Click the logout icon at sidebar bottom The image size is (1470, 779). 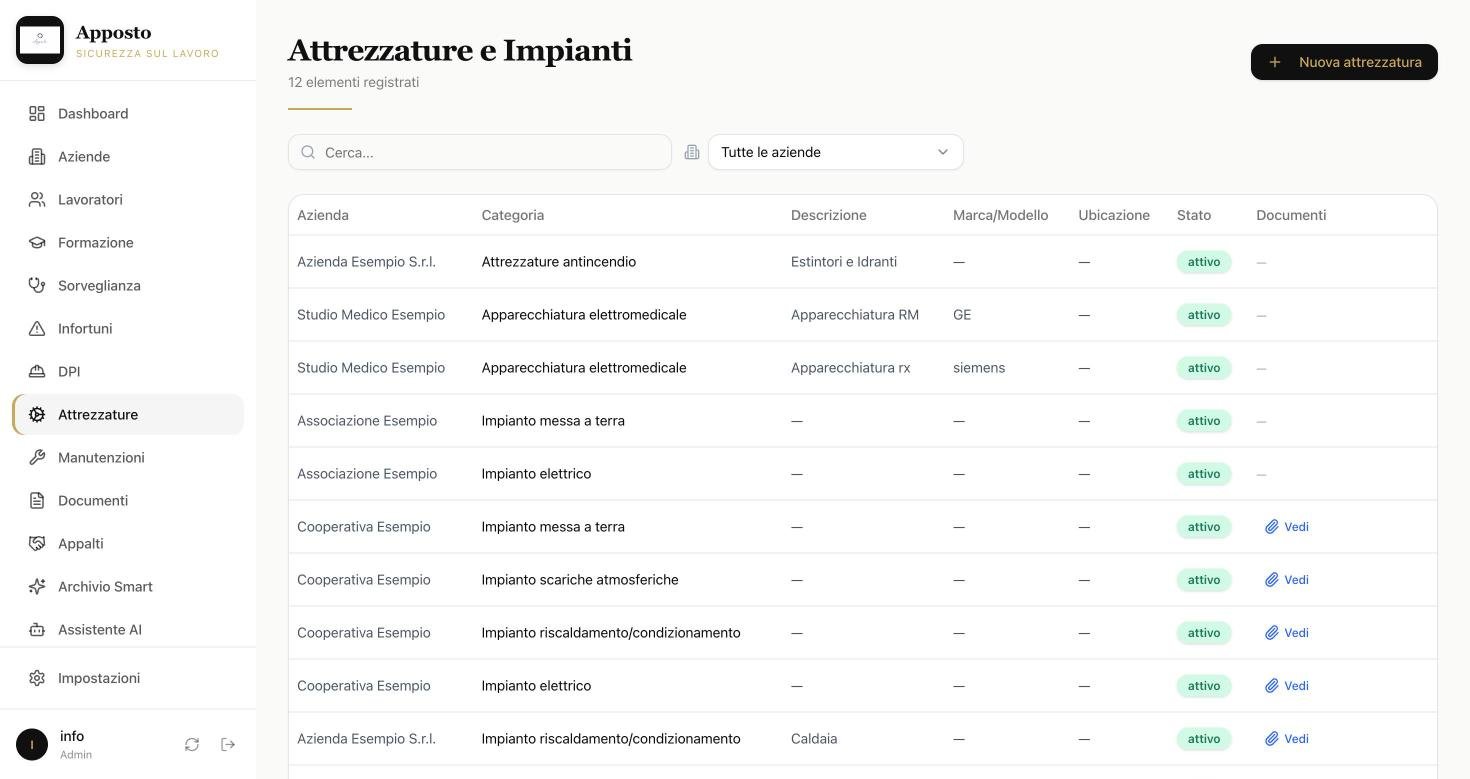(228, 744)
